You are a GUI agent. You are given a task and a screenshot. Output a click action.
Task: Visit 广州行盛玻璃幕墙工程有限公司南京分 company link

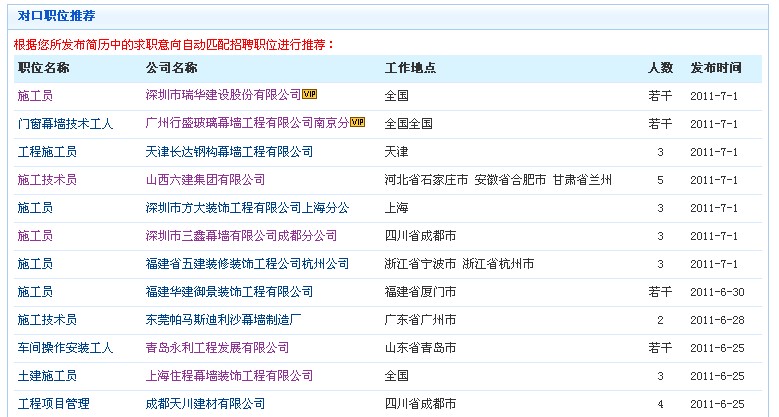coord(247,124)
